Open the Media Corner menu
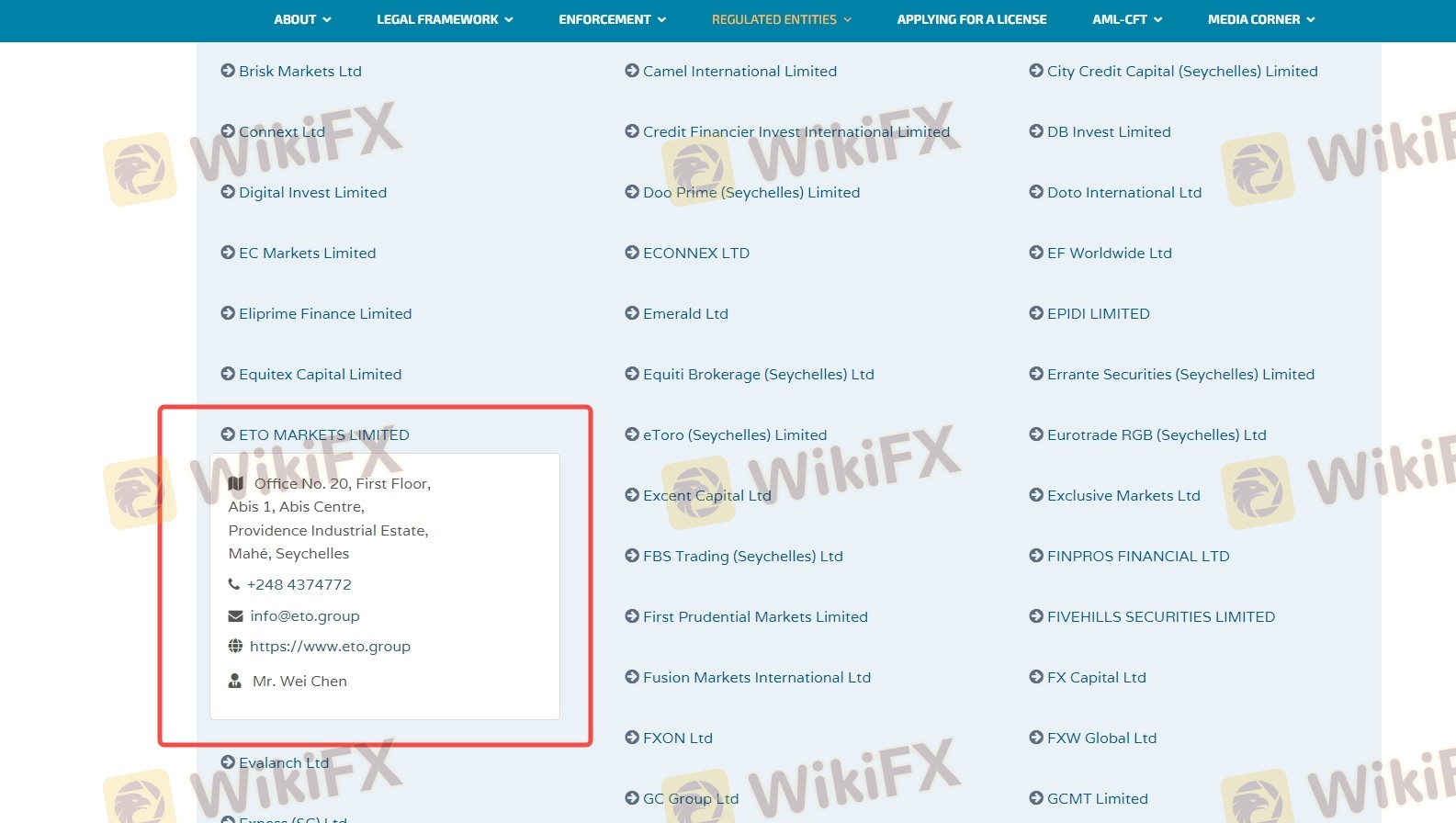Viewport: 1456px width, 823px height. [x=1260, y=19]
